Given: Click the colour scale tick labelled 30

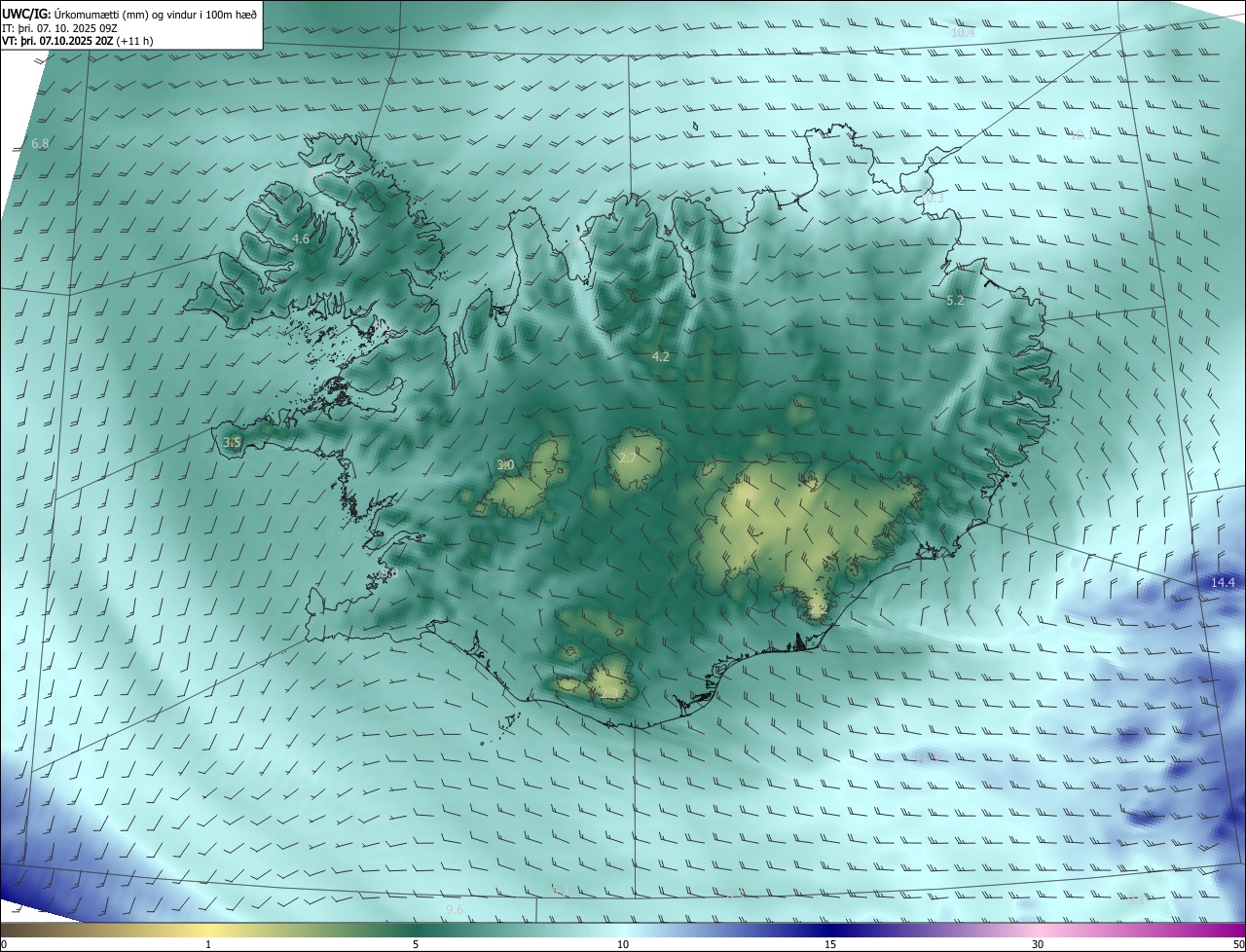Looking at the screenshot, I should pyautogui.click(x=1038, y=944).
